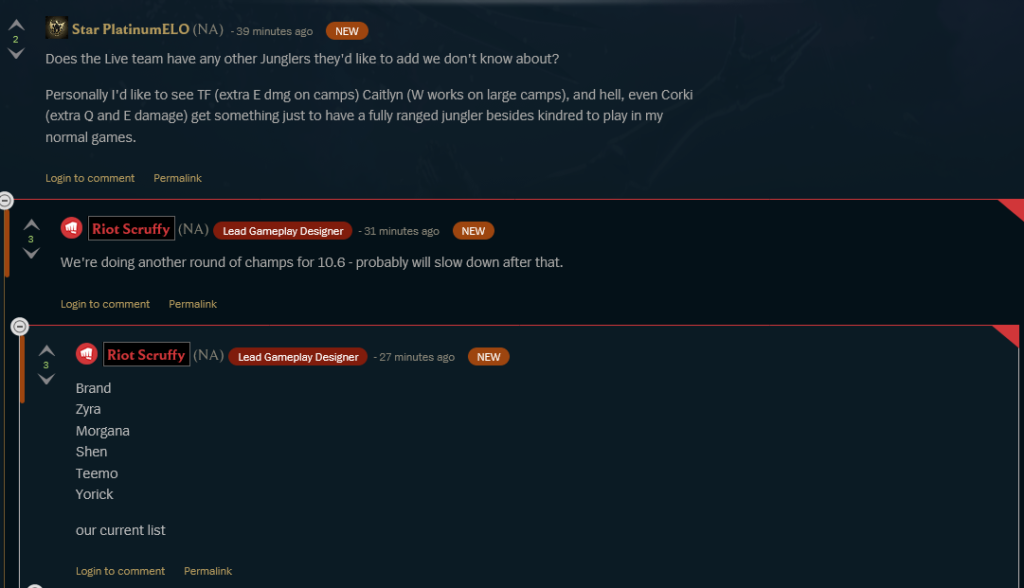
Task: Collapse the champion list reply thread
Action: (x=20, y=326)
